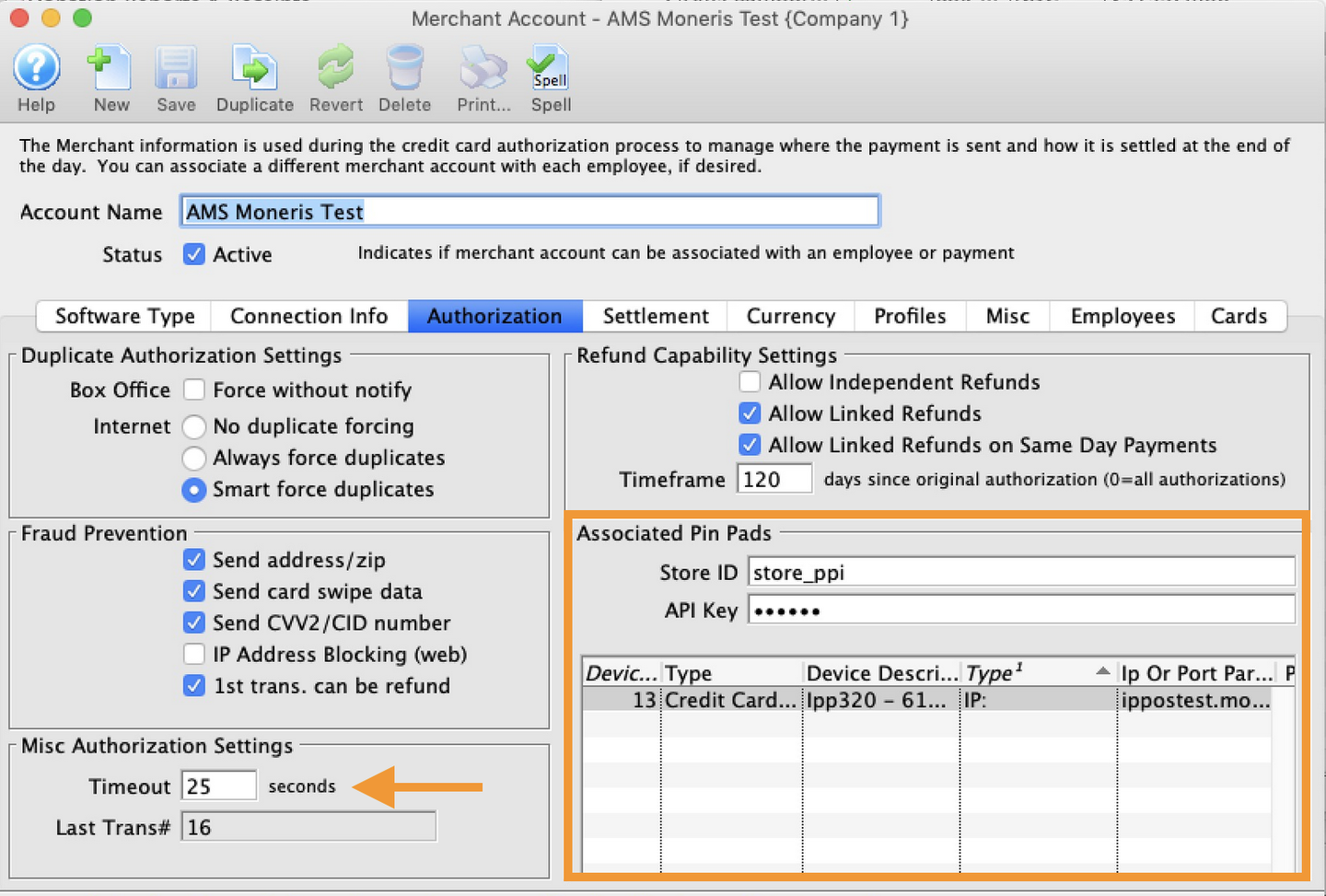Select pin pad row Ipp320 - 61...
The width and height of the screenshot is (1326, 896).
coord(881,700)
